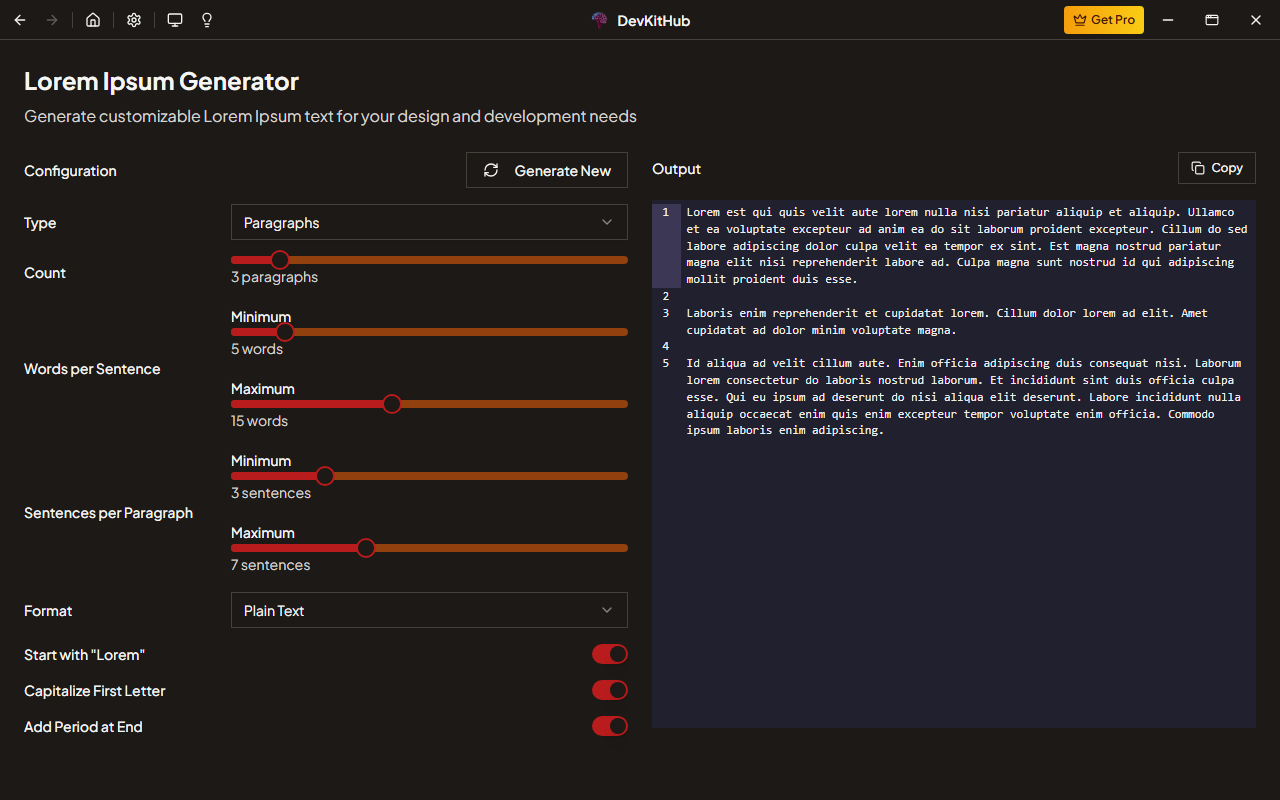Viewport: 1280px width, 800px height.
Task: Click the Sentences per Paragraph Maximum slider handle
Action: click(366, 548)
